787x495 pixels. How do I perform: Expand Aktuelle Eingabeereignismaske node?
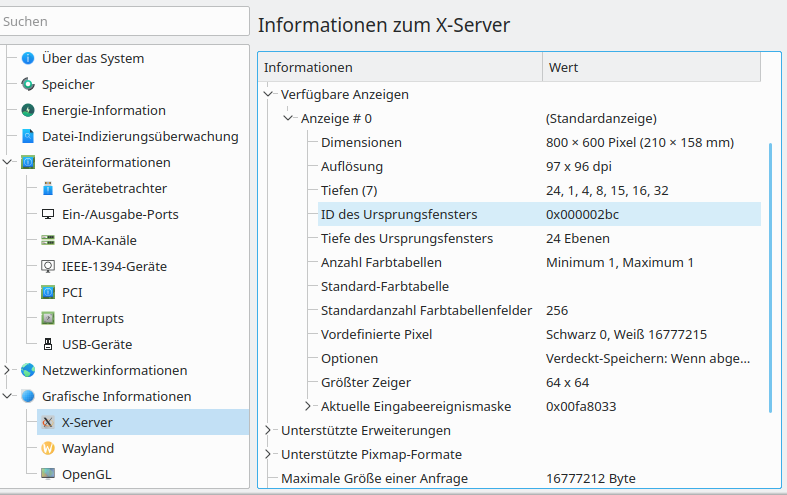(x=308, y=406)
